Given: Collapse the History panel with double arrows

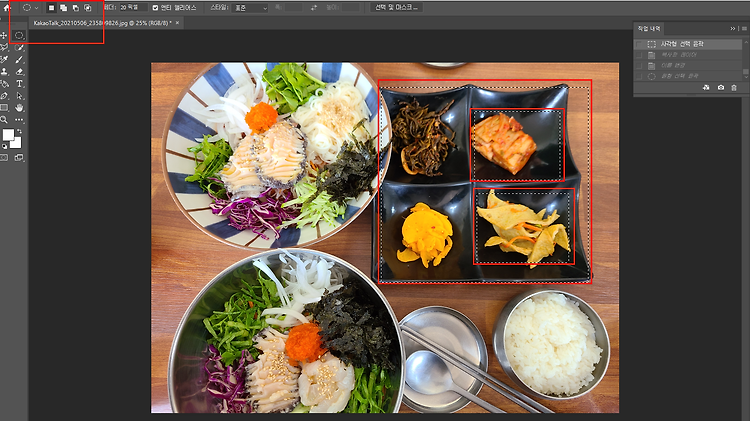Looking at the screenshot, I should pos(733,29).
